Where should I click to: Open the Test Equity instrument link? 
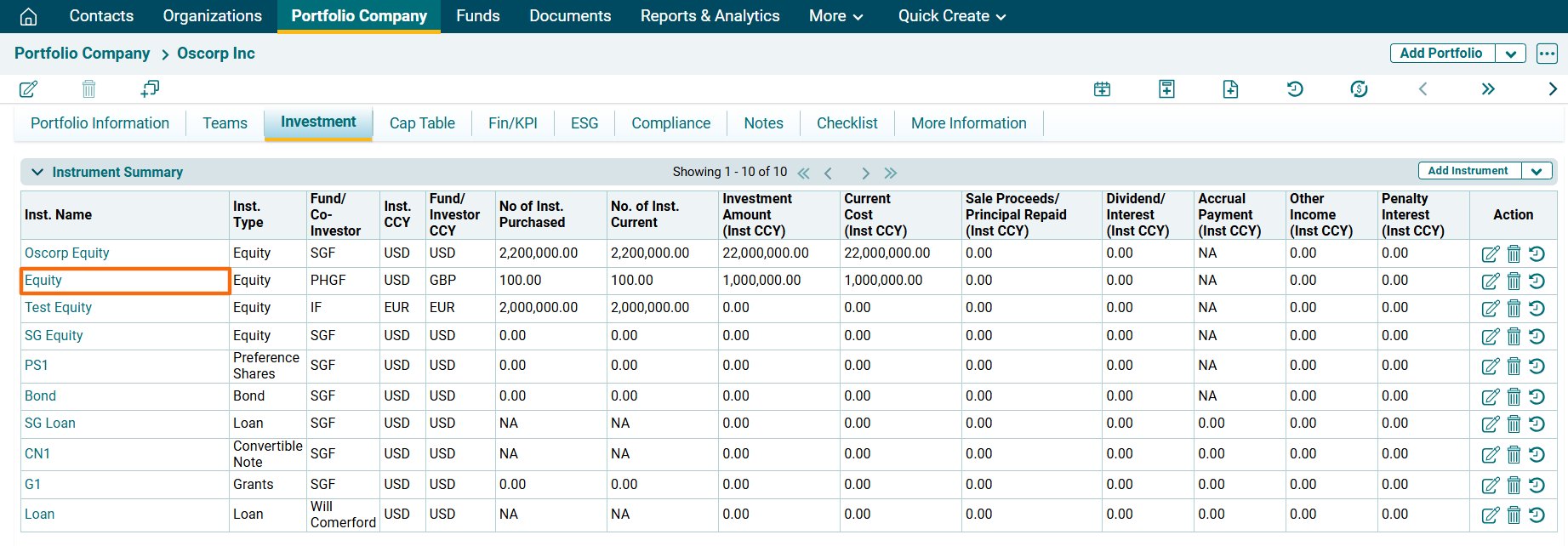click(x=58, y=308)
